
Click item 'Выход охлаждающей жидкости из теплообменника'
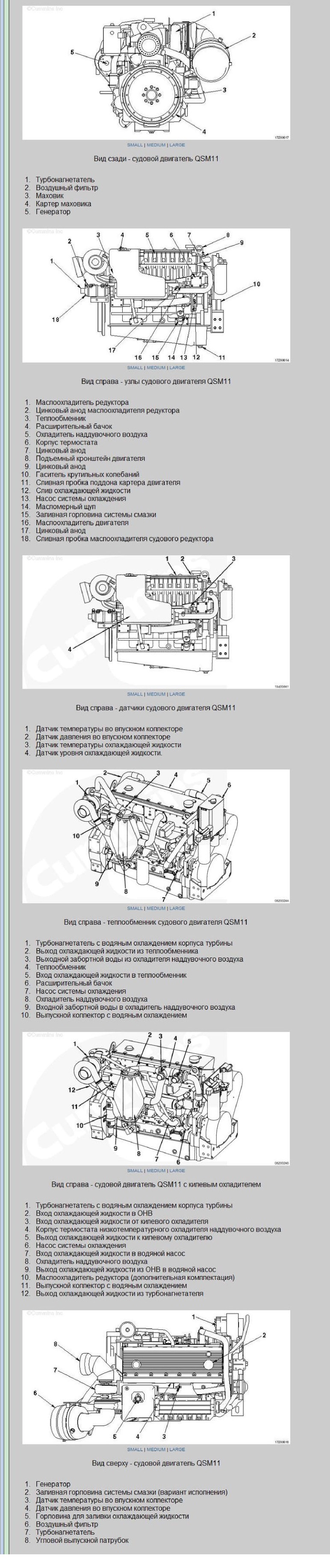tap(117, 952)
